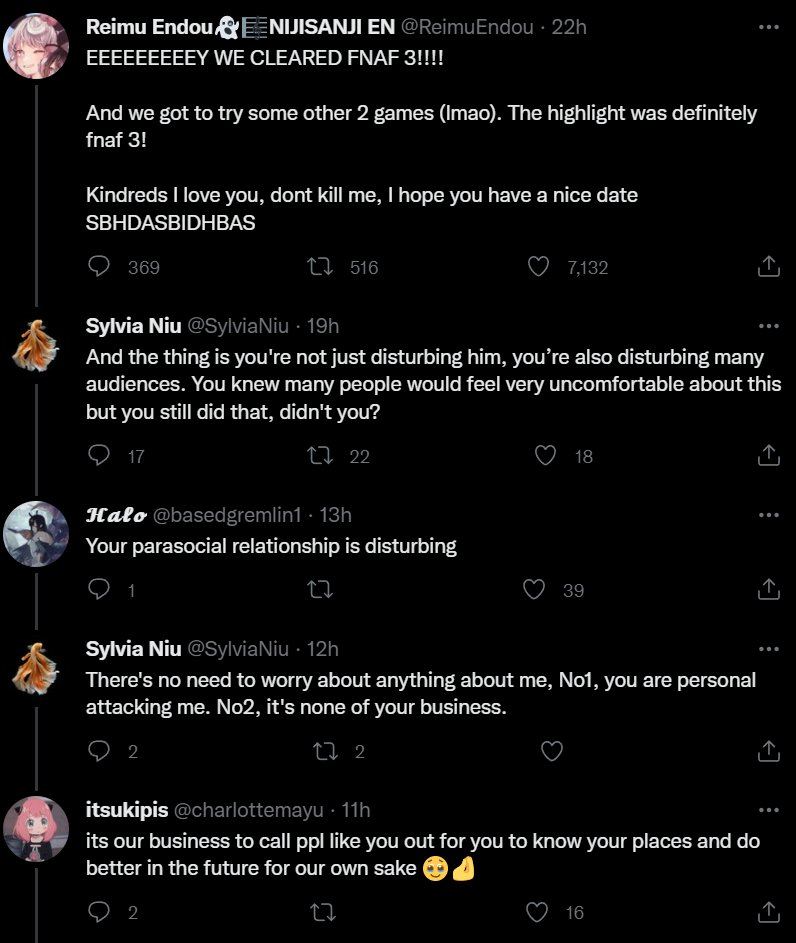Image resolution: width=796 pixels, height=943 pixels.
Task: Open more options on itsukipis's tweet
Action: (x=768, y=809)
